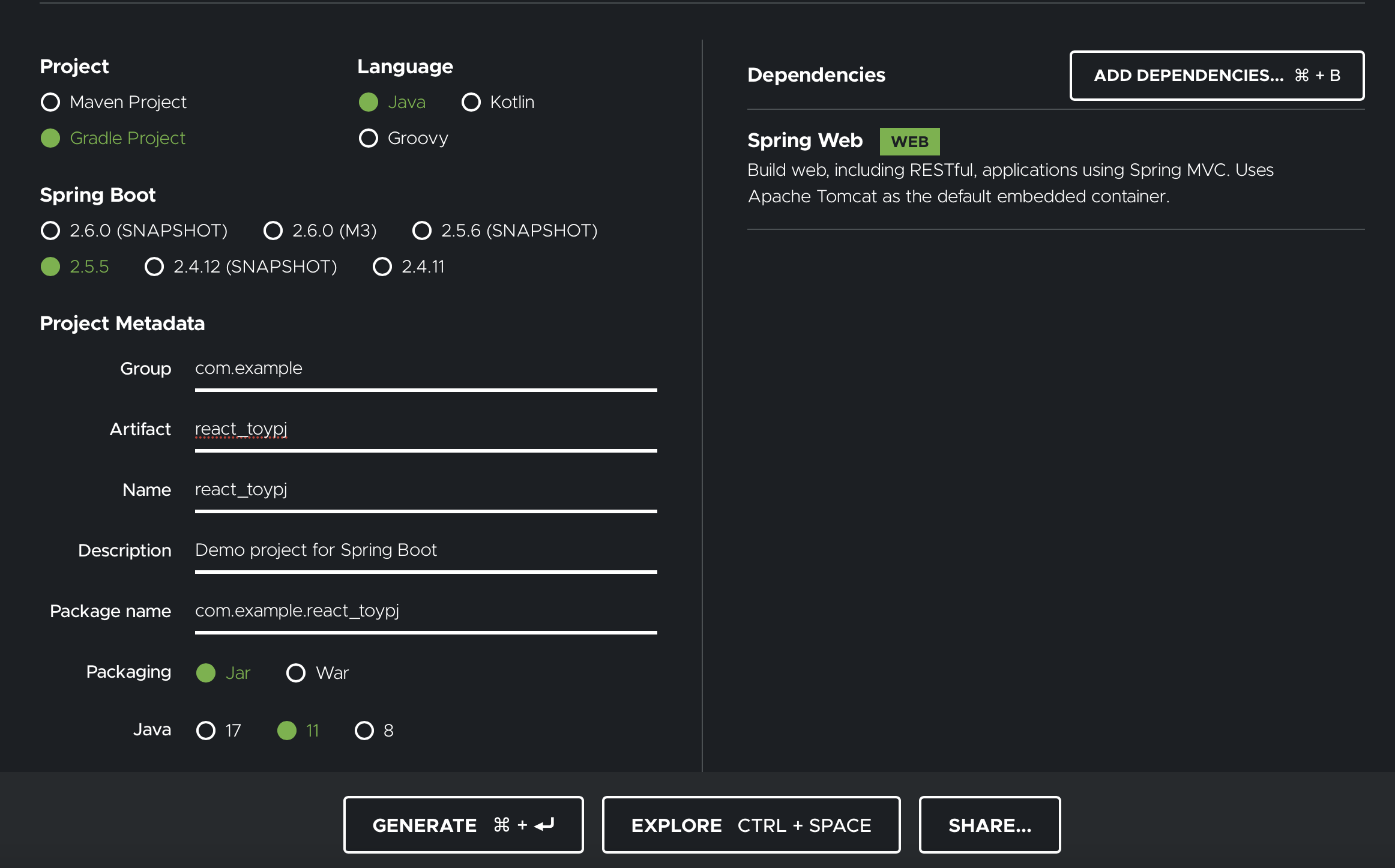The height and width of the screenshot is (868, 1395).
Task: Click the Spring Web description text
Action: point(1010,183)
